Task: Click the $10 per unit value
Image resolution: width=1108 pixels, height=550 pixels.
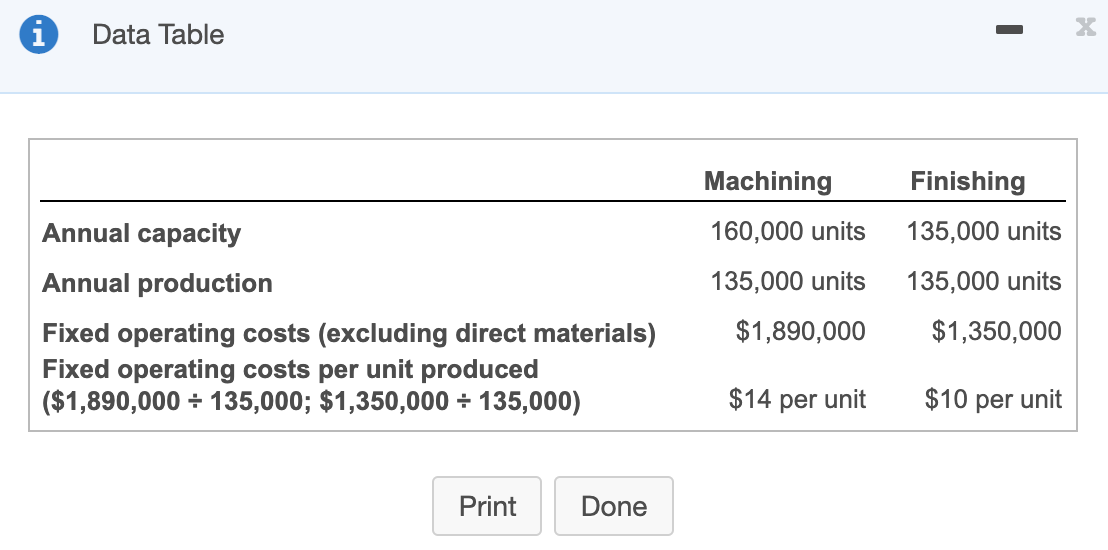Action: (x=993, y=399)
